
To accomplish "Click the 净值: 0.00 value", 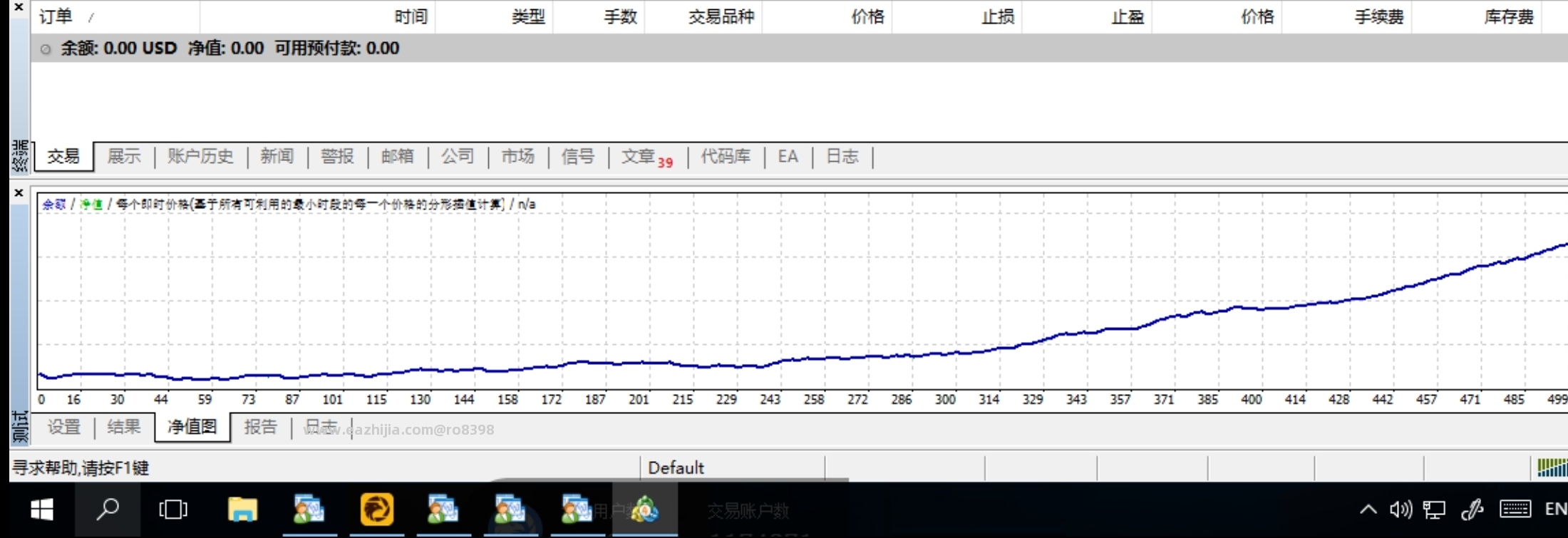I will click(x=226, y=48).
